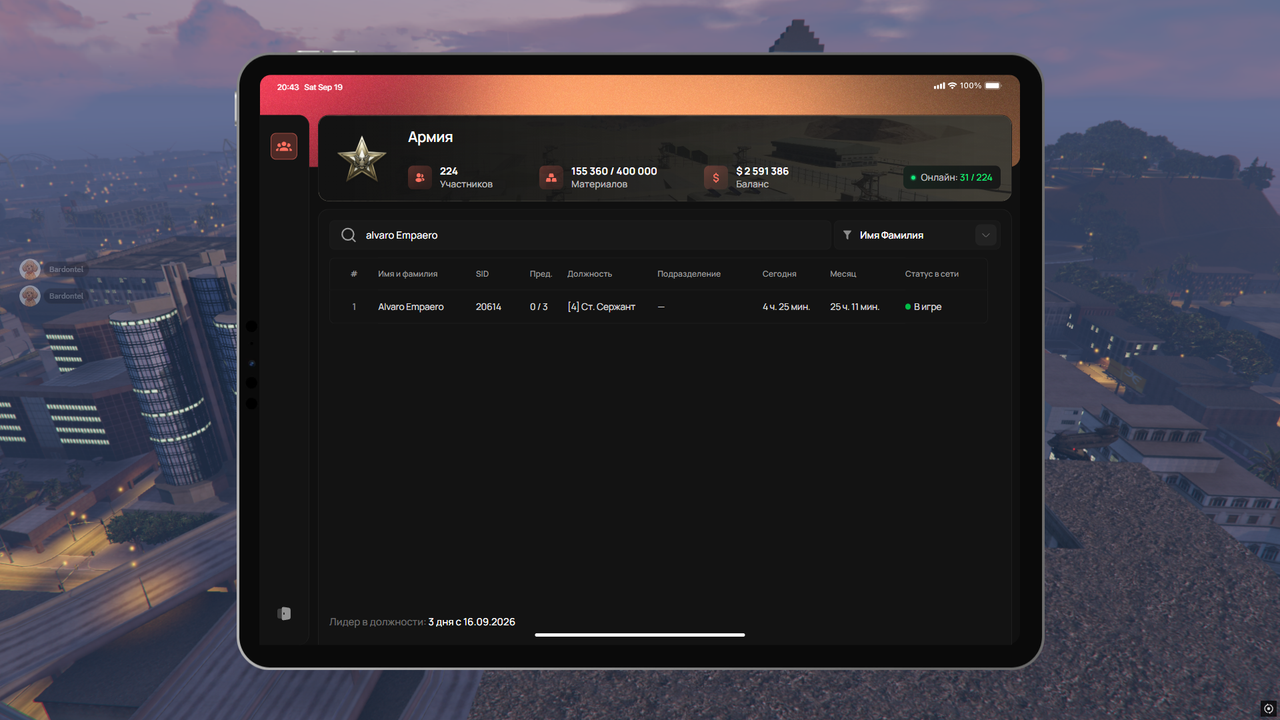Click the exit door icon in sidebar
Screen dimensions: 1280x720
(x=284, y=613)
